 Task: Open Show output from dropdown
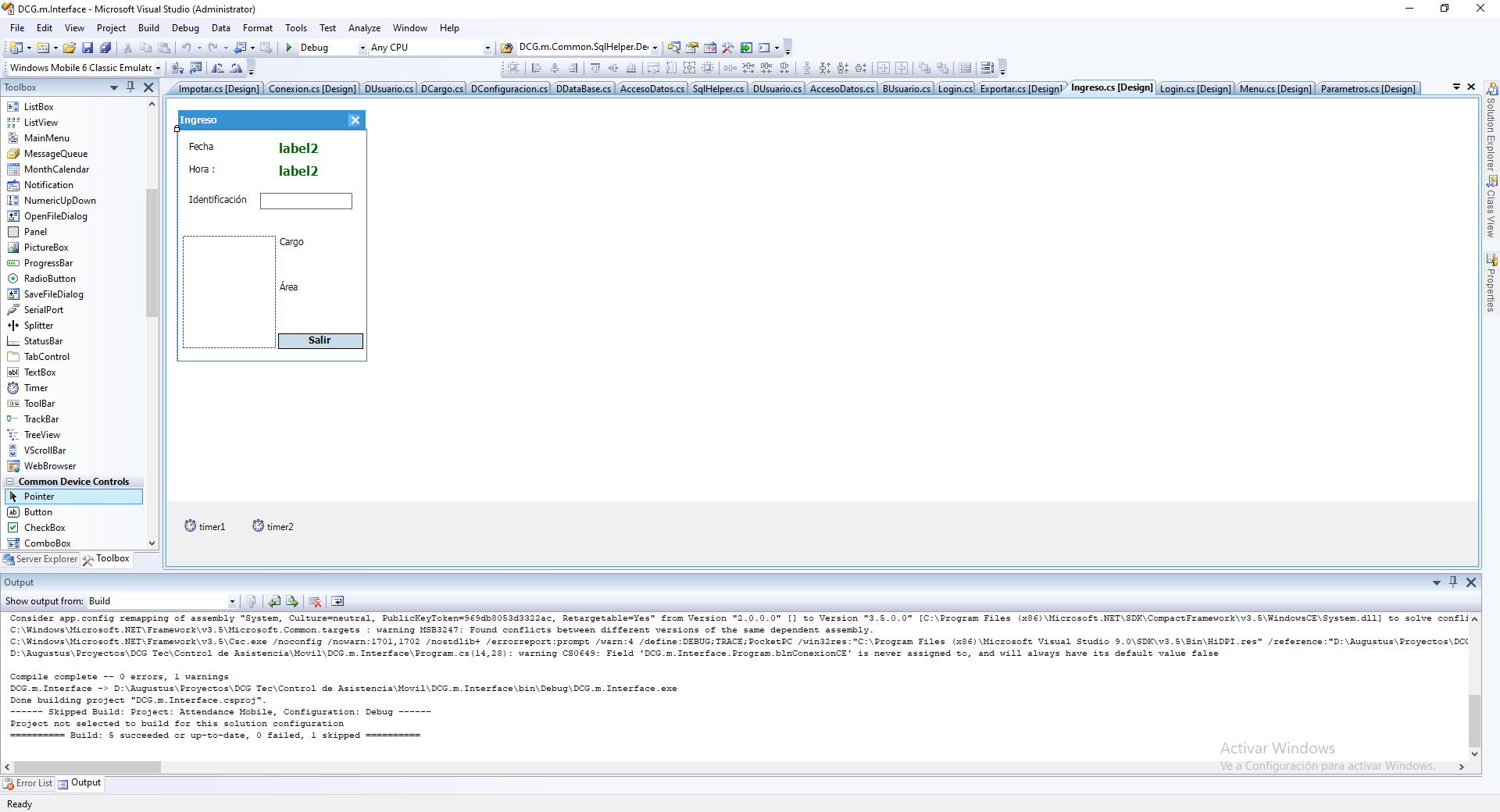(x=232, y=601)
